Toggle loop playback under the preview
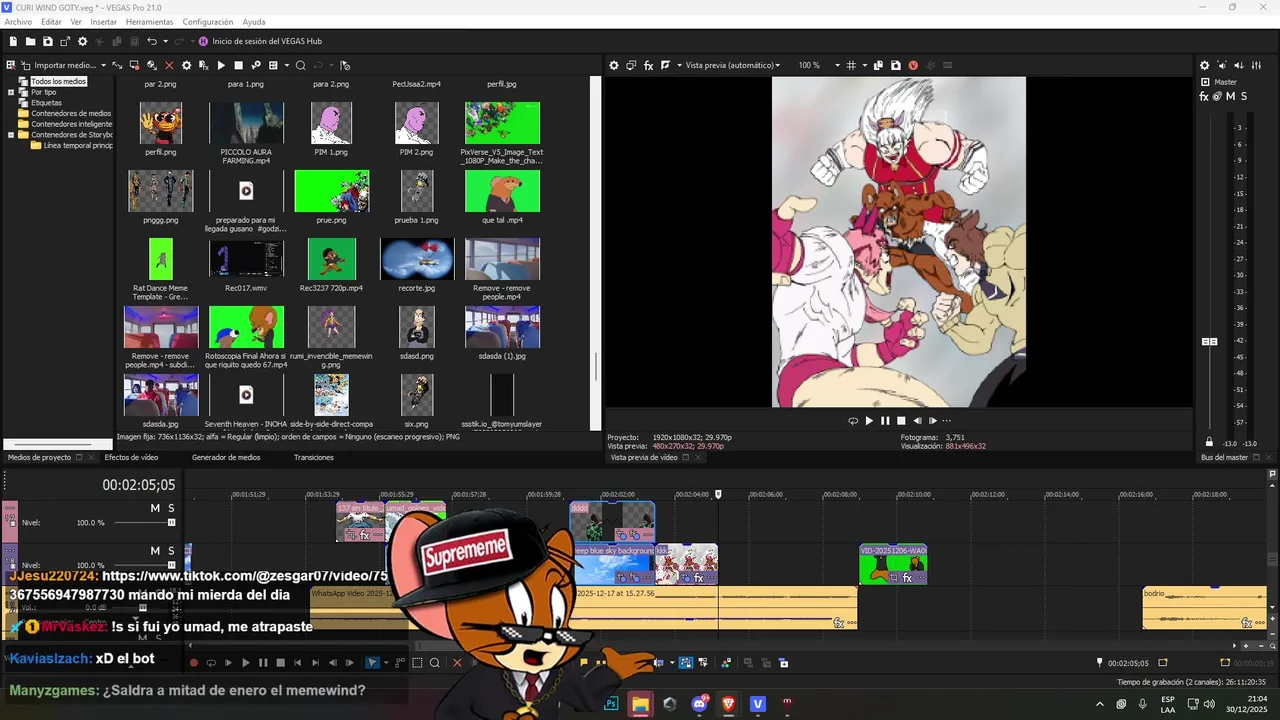Image resolution: width=1280 pixels, height=720 pixels. [853, 421]
